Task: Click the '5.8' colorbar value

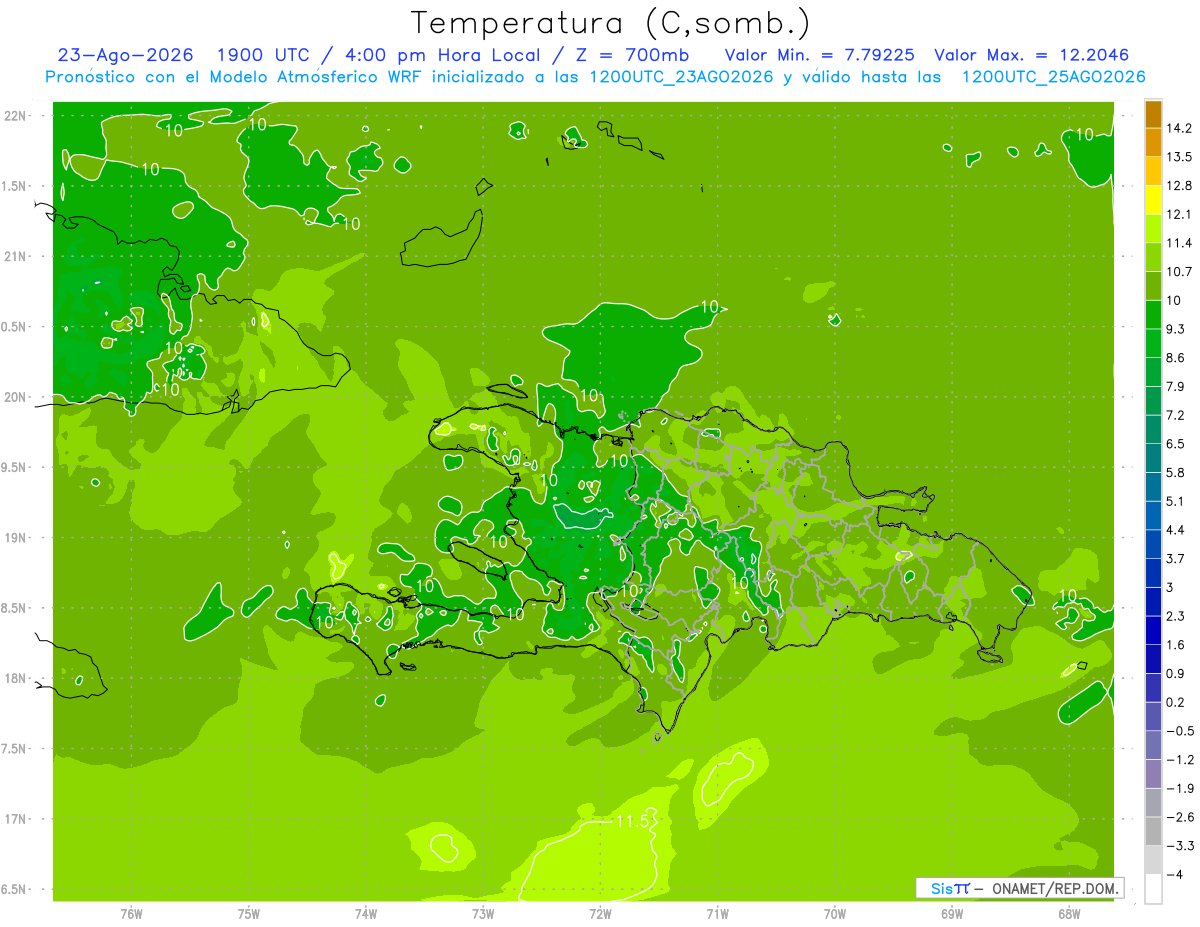Action: coord(1176,472)
